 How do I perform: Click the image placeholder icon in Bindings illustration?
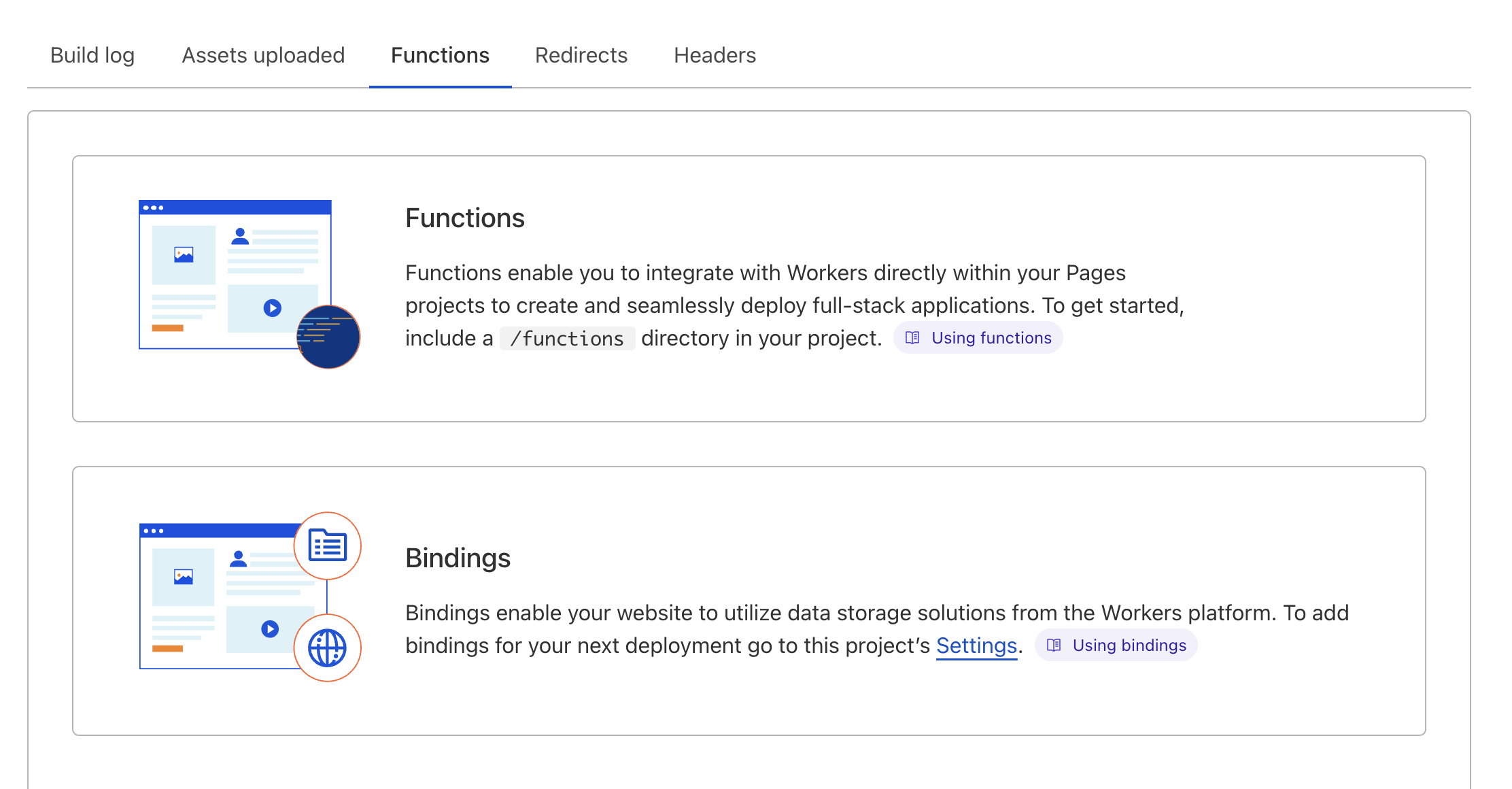[x=184, y=577]
